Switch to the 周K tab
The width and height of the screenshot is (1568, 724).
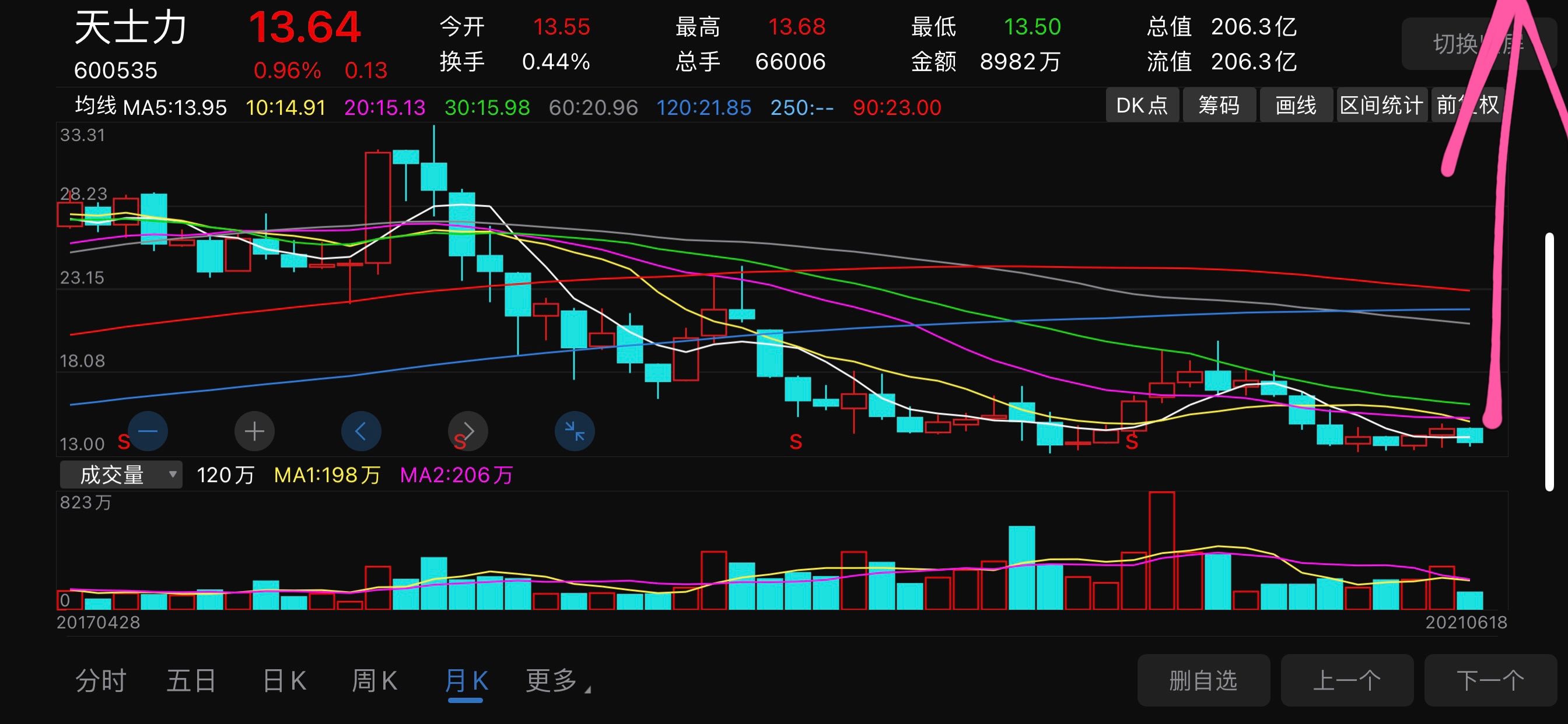click(x=374, y=680)
